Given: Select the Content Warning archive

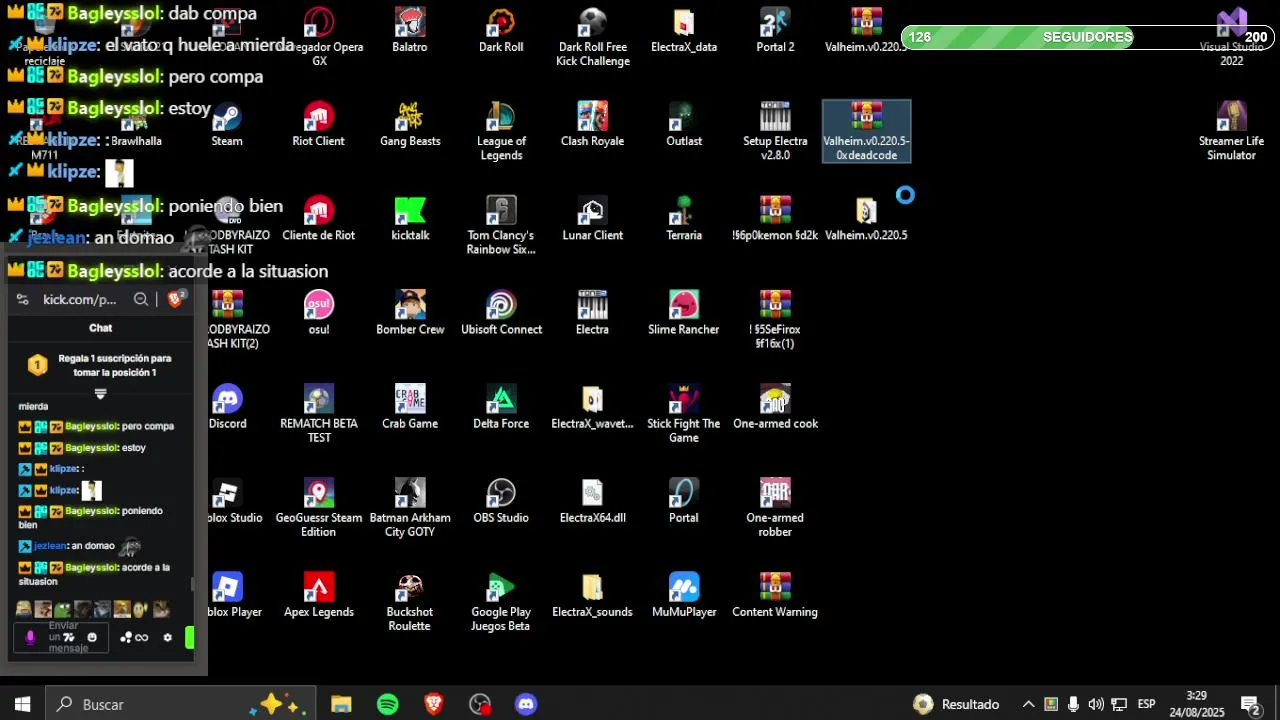Looking at the screenshot, I should [775, 595].
